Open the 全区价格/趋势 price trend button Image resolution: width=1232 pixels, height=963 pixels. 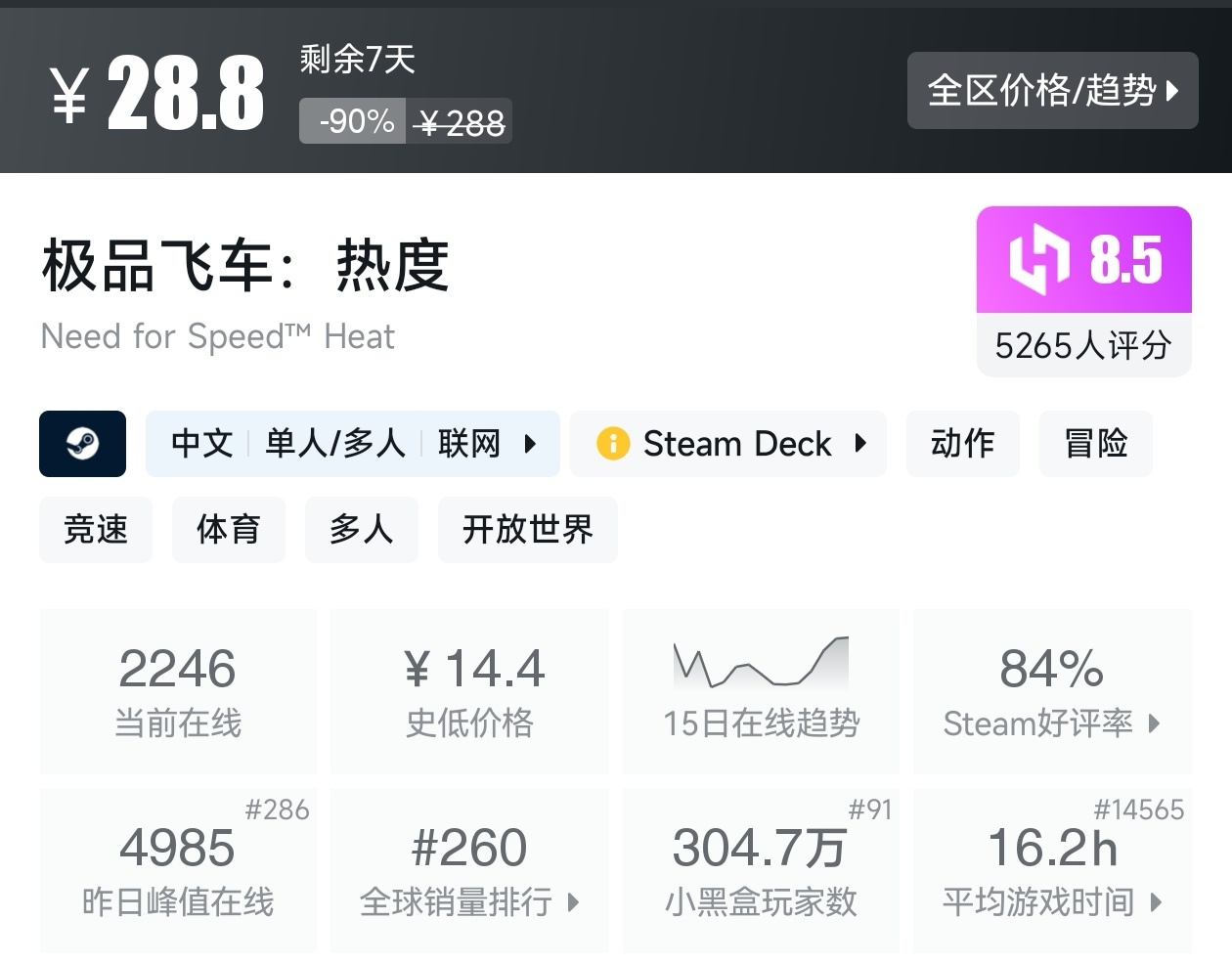coord(1052,91)
